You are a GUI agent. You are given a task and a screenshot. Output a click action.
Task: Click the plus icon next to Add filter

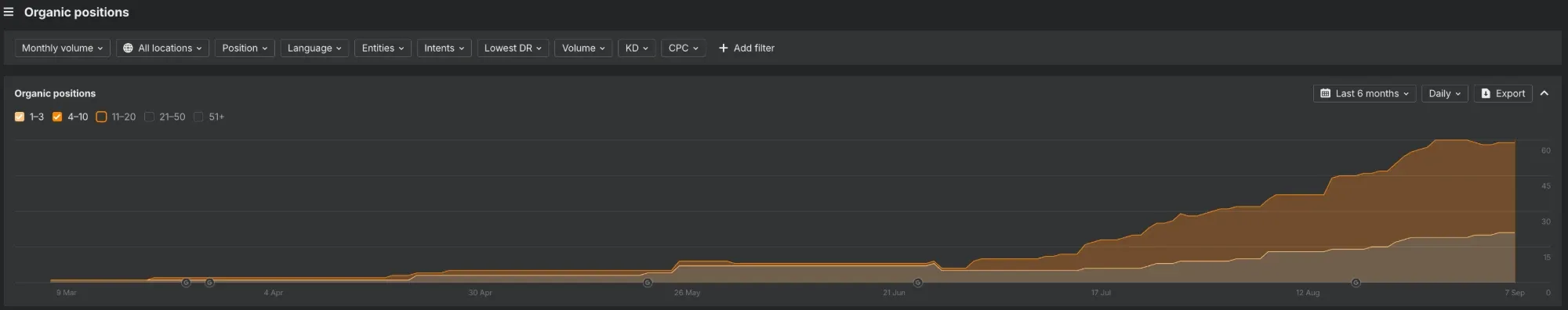tap(723, 48)
